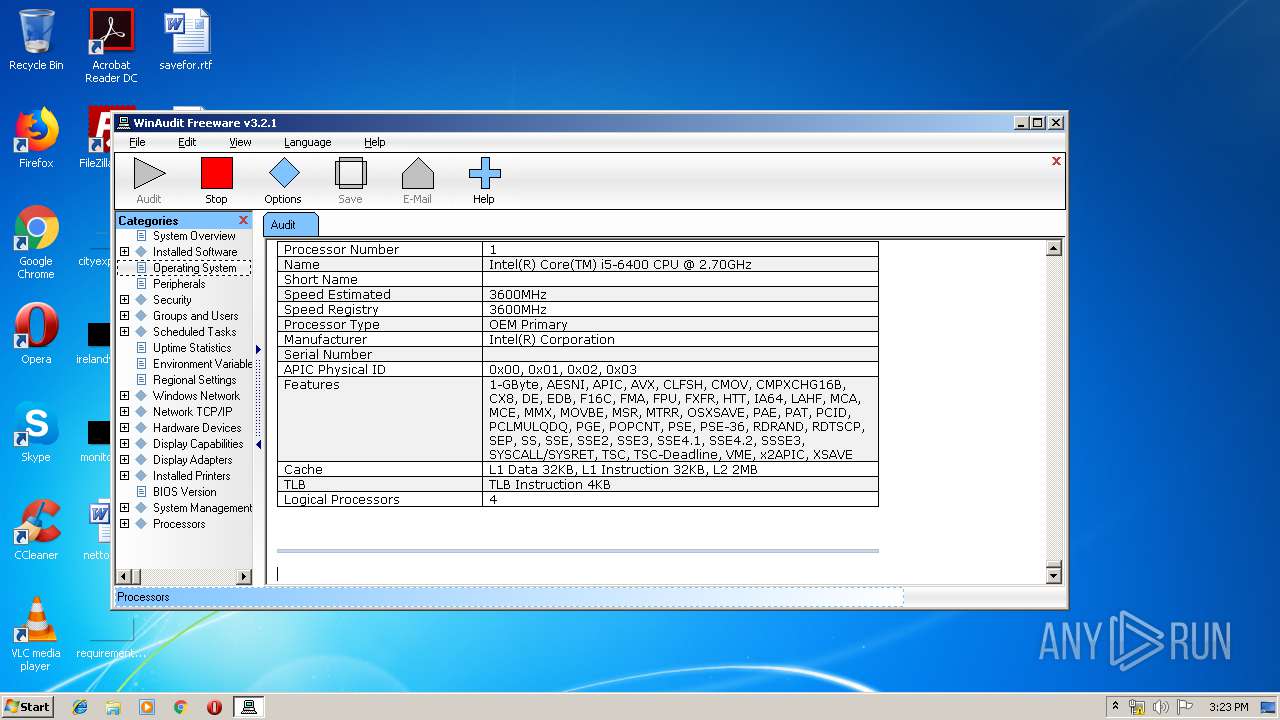Expand the Scheduled Tasks node
Viewport: 1280px width, 720px height.
124,332
